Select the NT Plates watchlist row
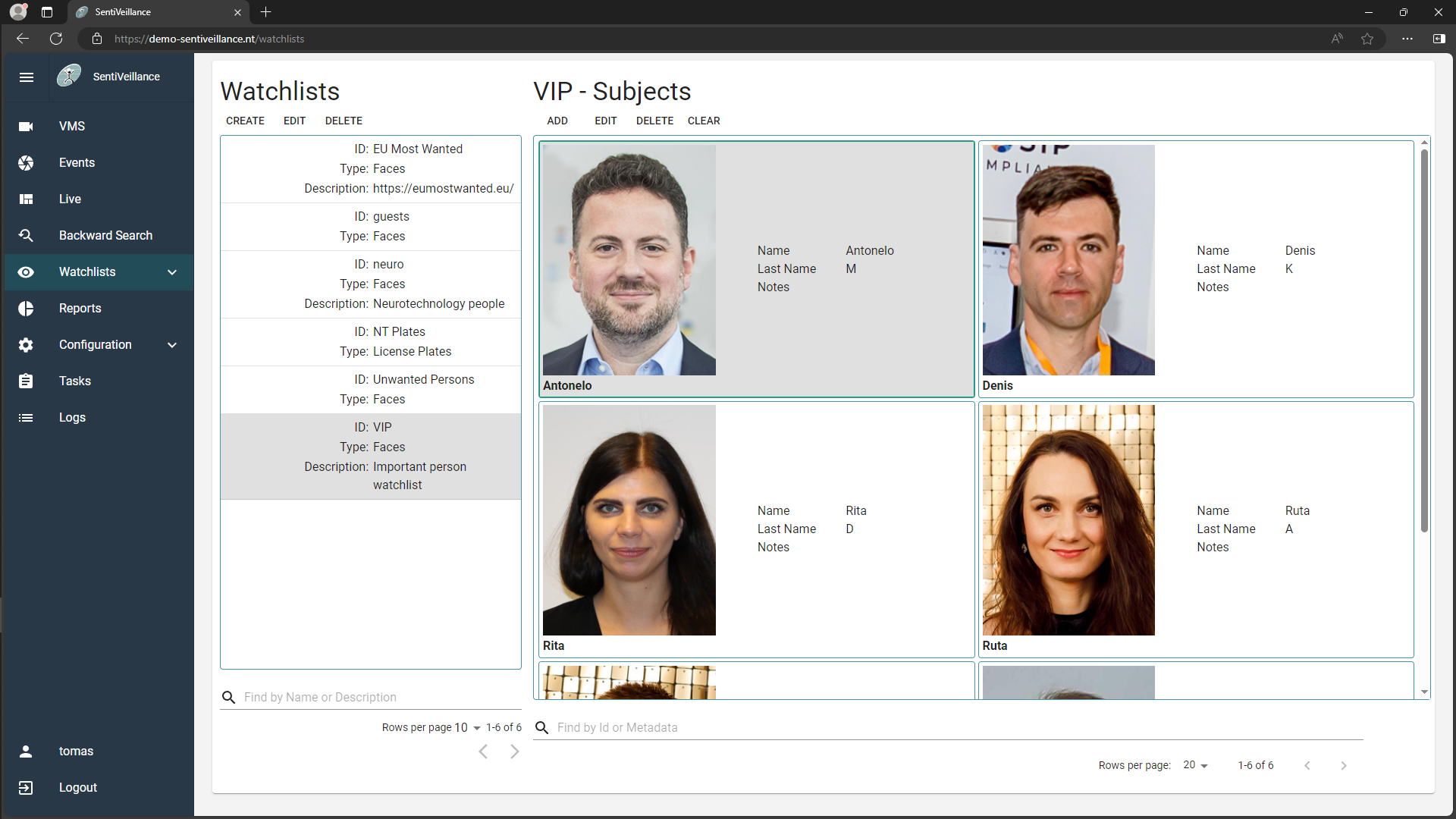The image size is (1456, 819). pyautogui.click(x=371, y=342)
